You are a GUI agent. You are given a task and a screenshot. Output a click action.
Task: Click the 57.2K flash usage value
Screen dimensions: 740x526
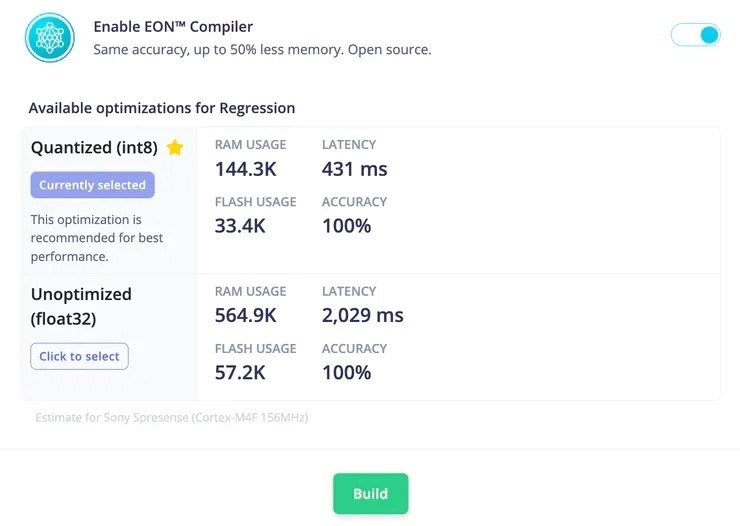pyautogui.click(x=240, y=373)
